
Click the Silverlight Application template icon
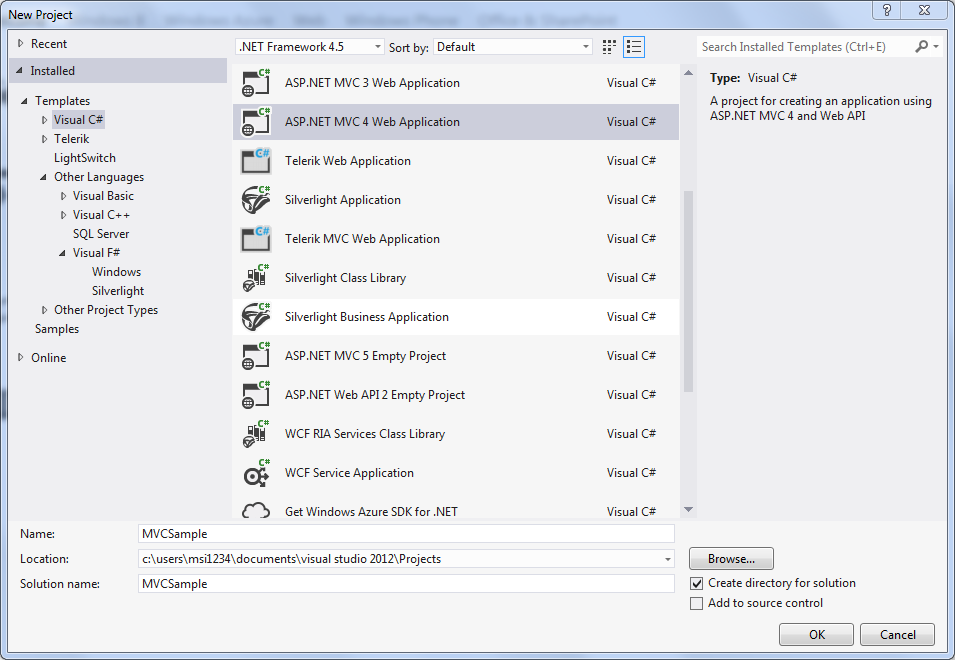pyautogui.click(x=256, y=200)
